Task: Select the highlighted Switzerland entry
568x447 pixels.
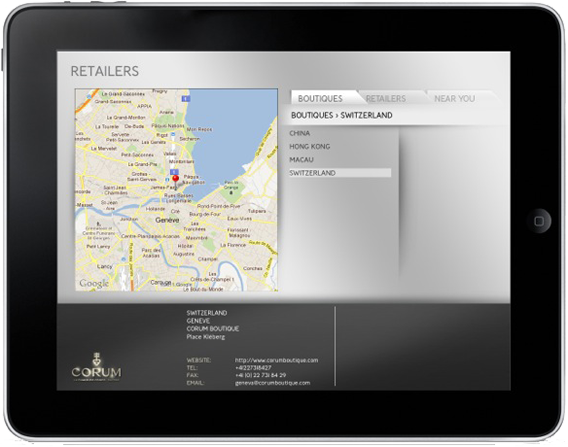Action: pos(340,173)
